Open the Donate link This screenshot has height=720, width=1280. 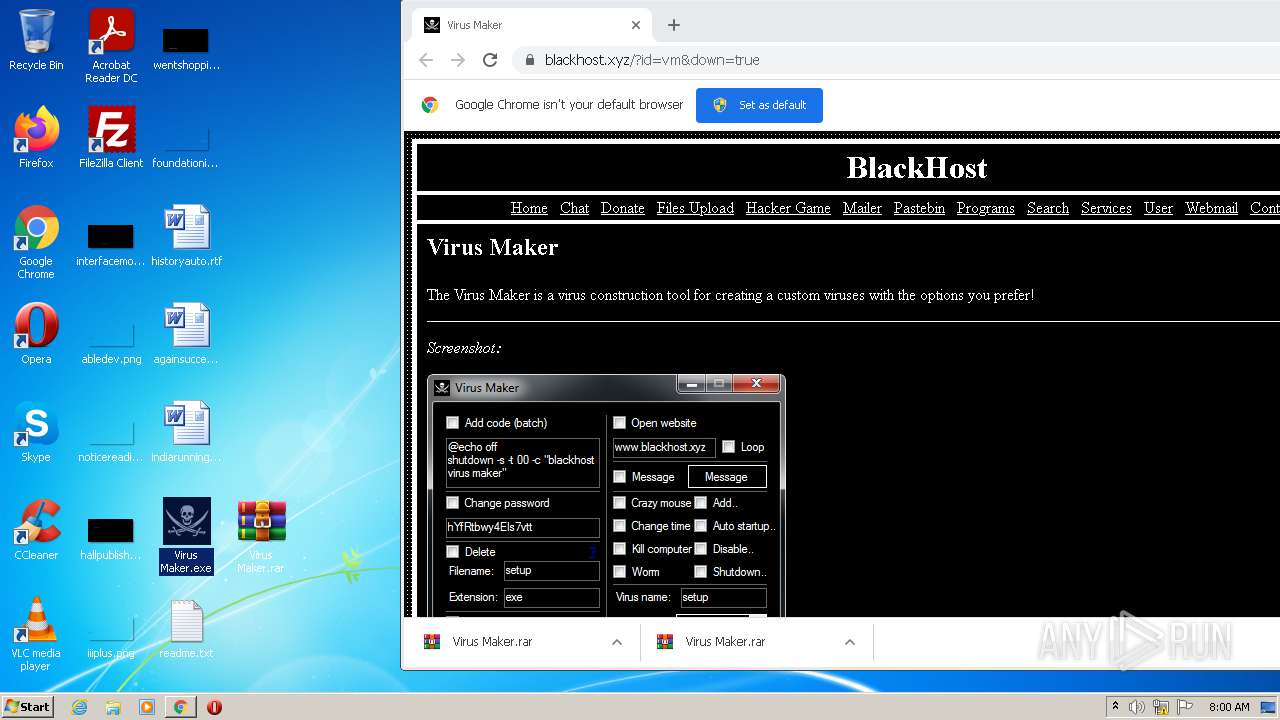622,208
